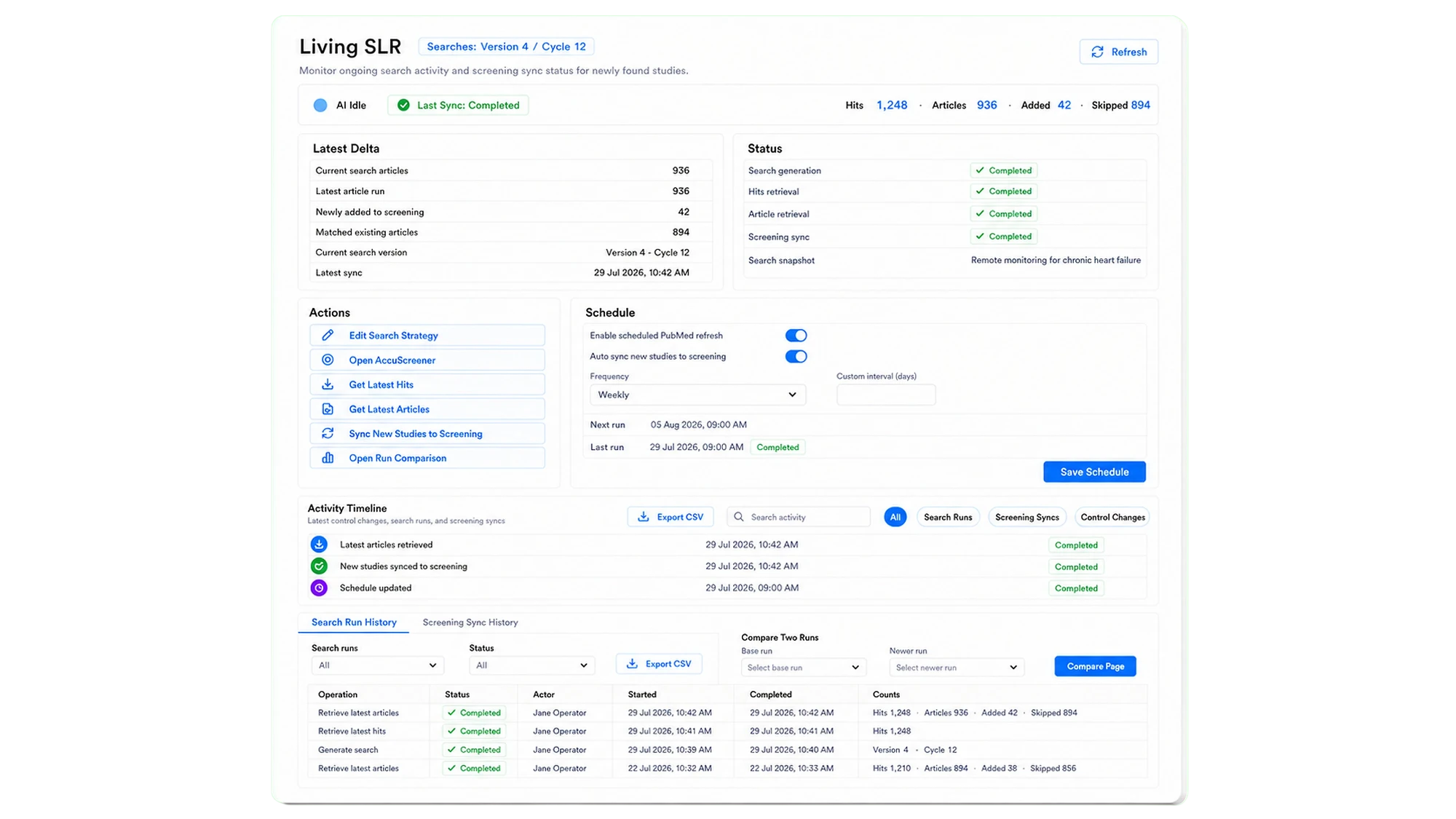This screenshot has height=819, width=1456.
Task: Click the Hits retrieval Completed badge
Action: 1004,191
